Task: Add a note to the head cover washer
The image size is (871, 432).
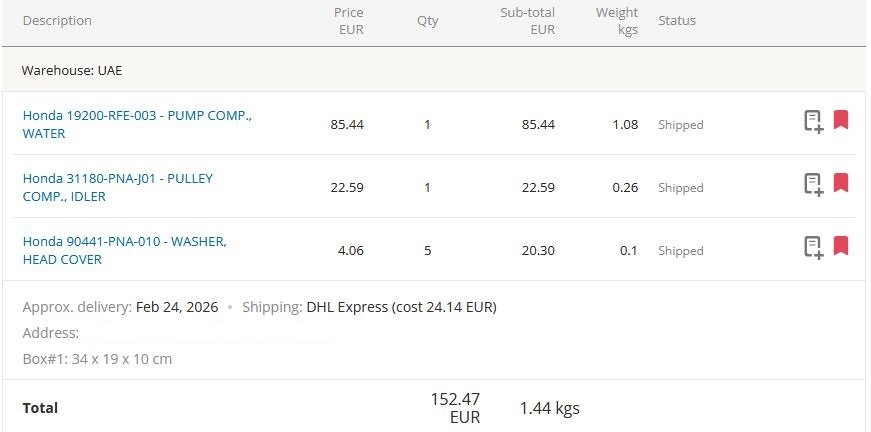Action: 814,247
